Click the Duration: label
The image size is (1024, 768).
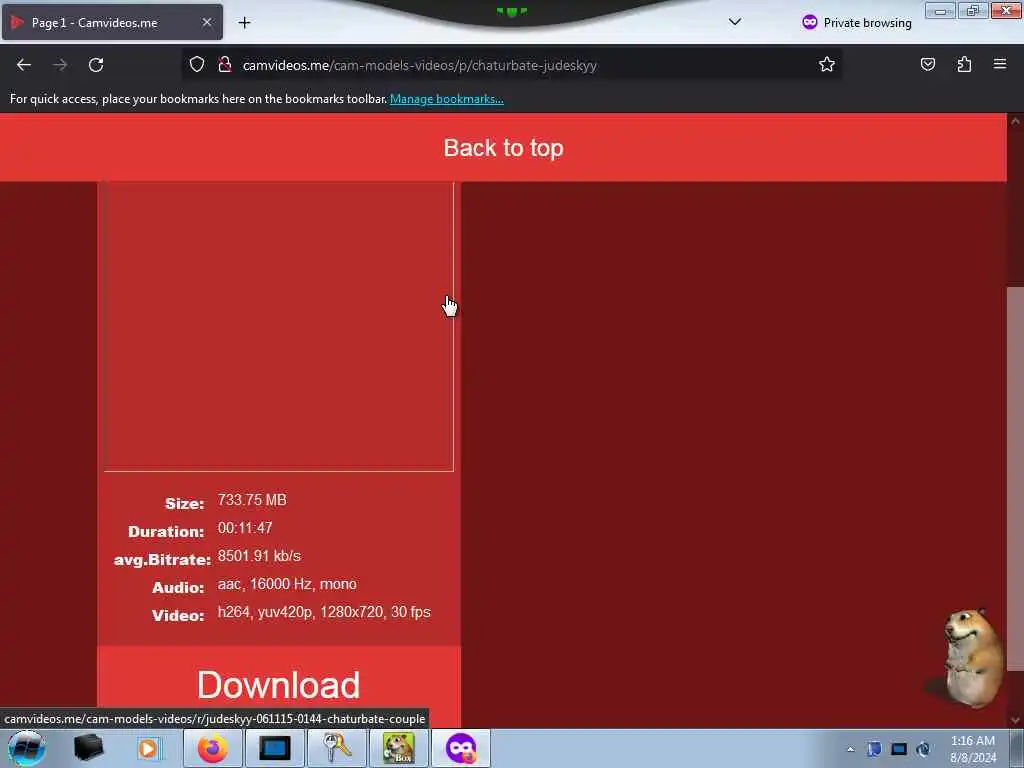pyautogui.click(x=167, y=532)
